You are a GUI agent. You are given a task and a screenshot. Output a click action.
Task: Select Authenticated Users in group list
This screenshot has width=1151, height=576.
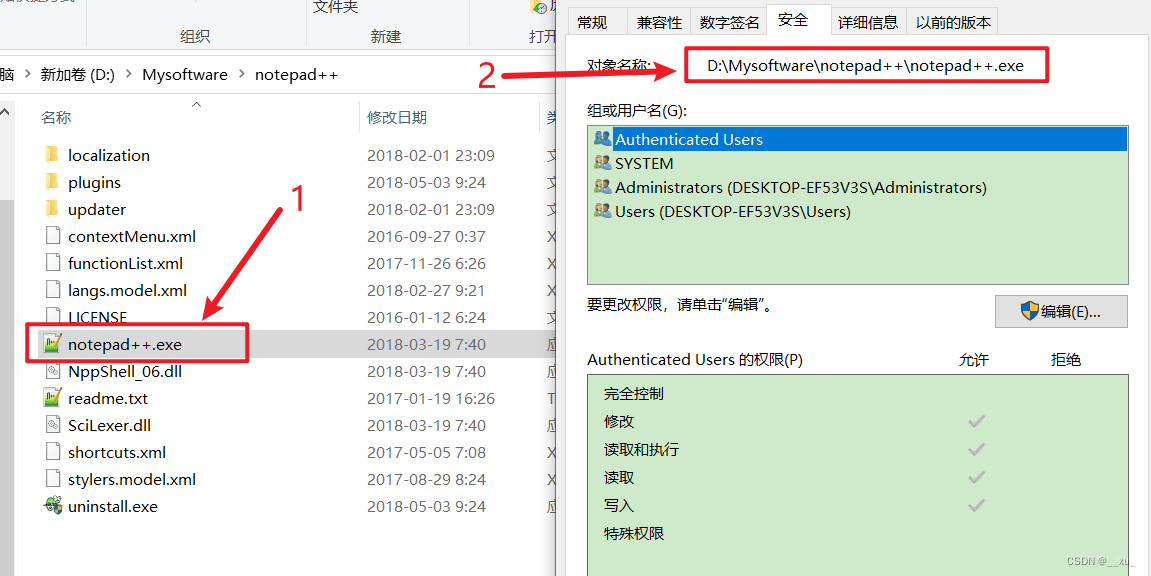coord(857,139)
